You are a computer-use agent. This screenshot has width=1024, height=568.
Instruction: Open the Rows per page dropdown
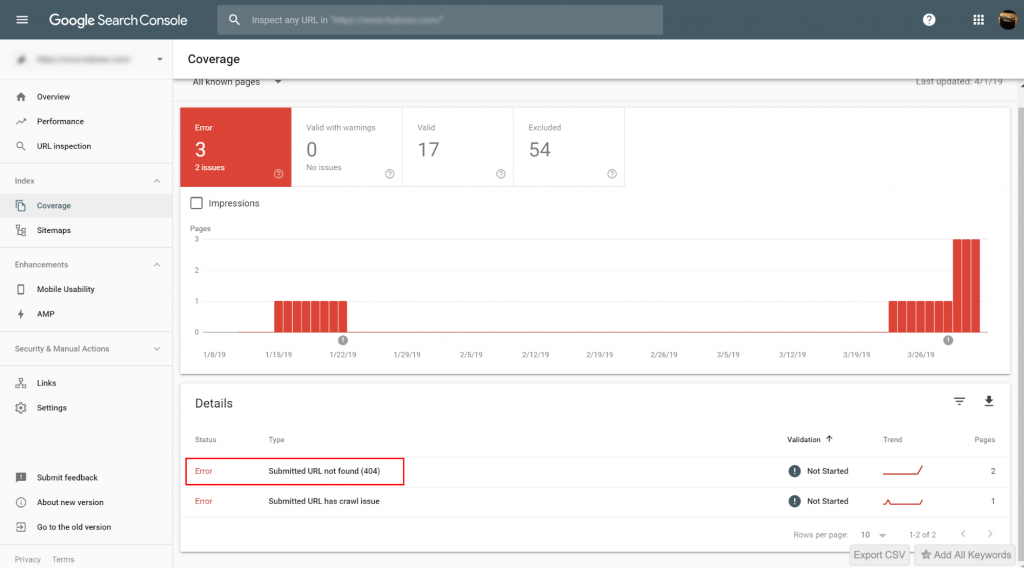click(x=874, y=535)
